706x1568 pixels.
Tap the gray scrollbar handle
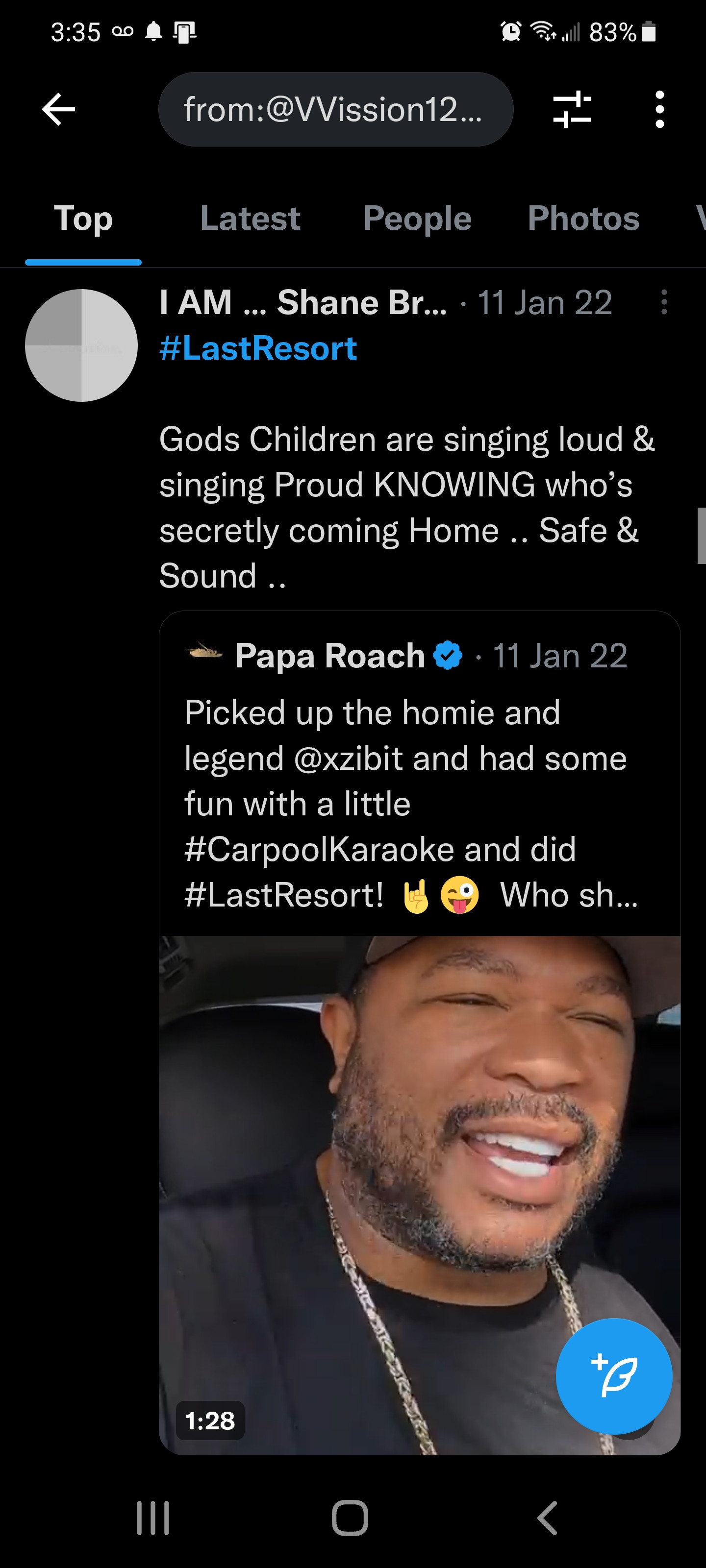coord(701,536)
